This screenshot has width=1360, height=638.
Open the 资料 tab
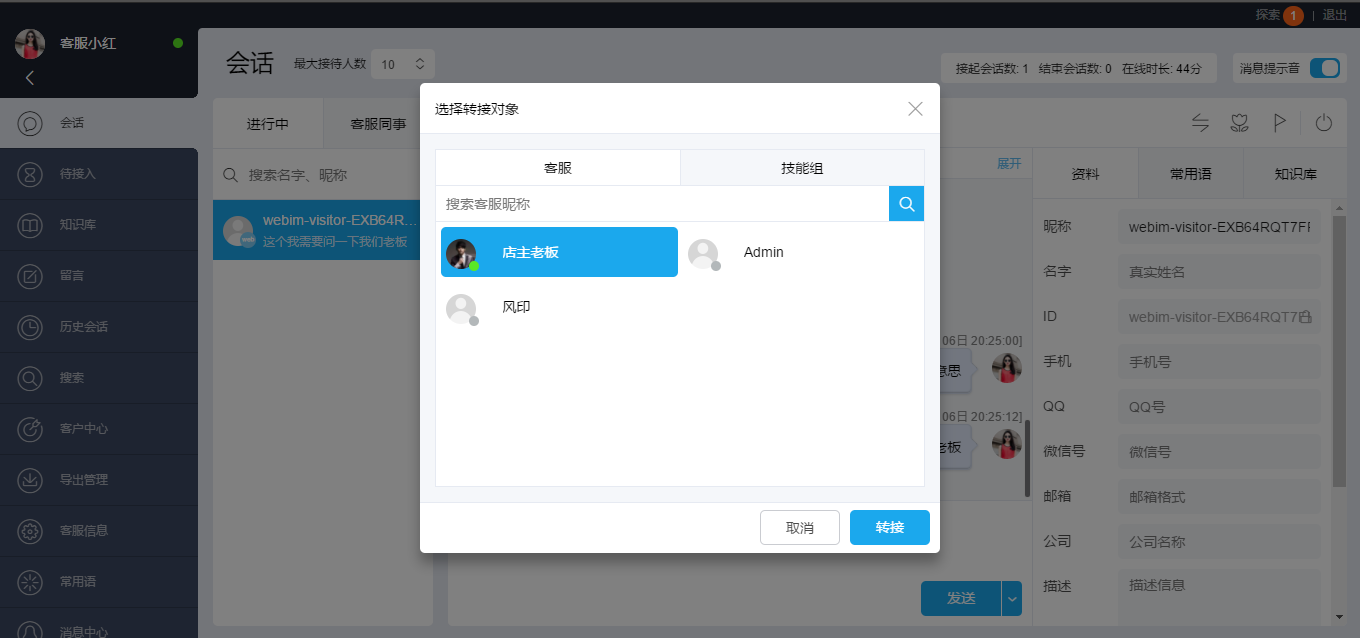click(1085, 173)
